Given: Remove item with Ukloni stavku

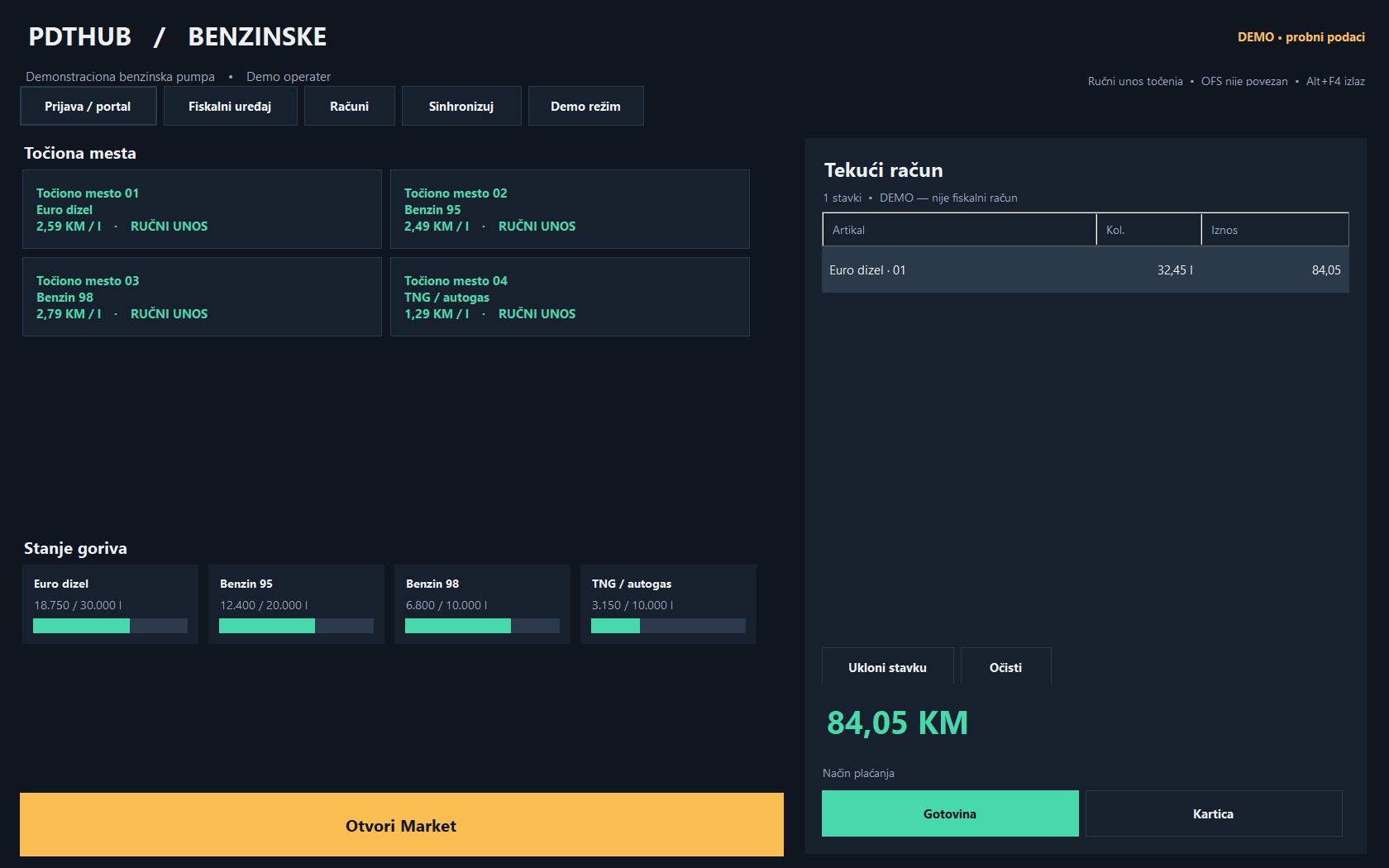Looking at the screenshot, I should tap(887, 666).
